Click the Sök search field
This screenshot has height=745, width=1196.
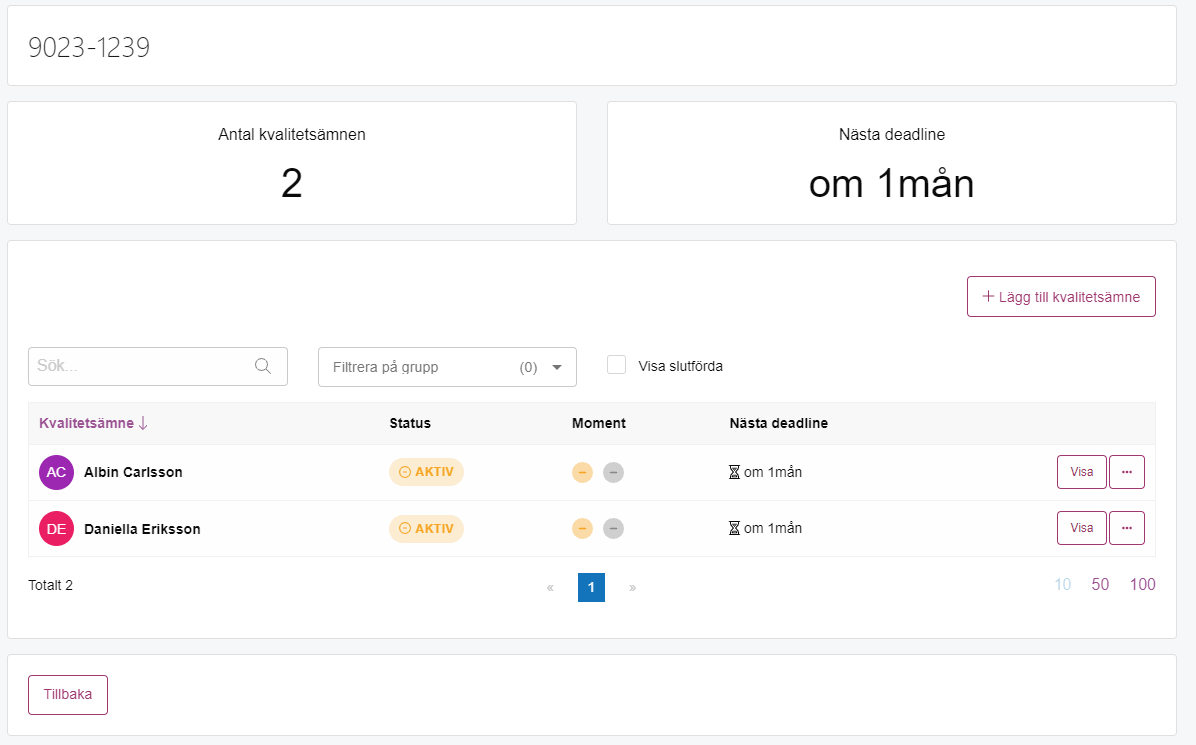(x=158, y=366)
